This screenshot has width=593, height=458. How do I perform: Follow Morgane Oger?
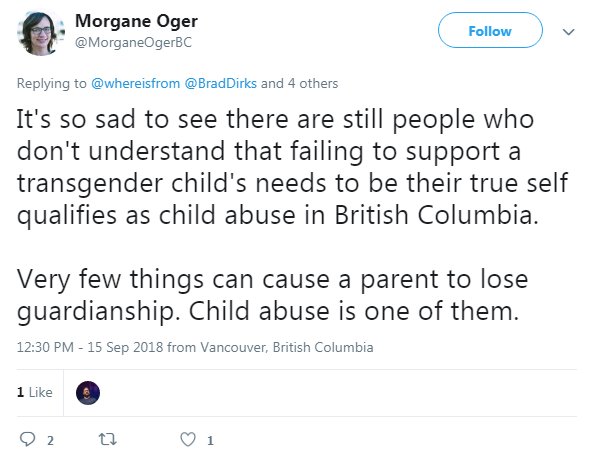[490, 30]
